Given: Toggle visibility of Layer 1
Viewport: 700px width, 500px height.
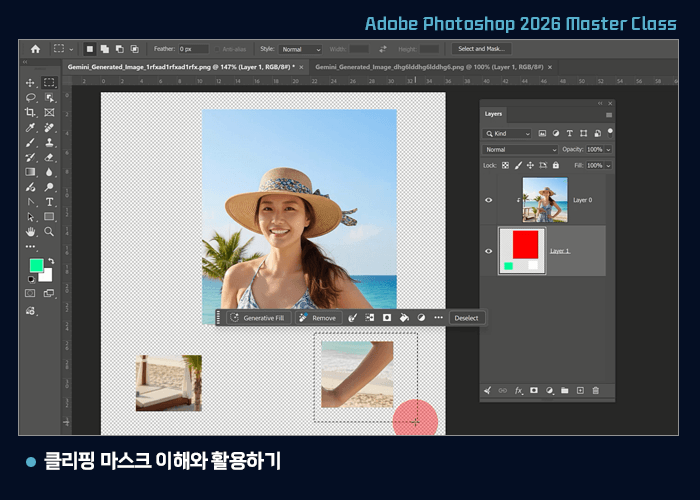Looking at the screenshot, I should tap(488, 251).
